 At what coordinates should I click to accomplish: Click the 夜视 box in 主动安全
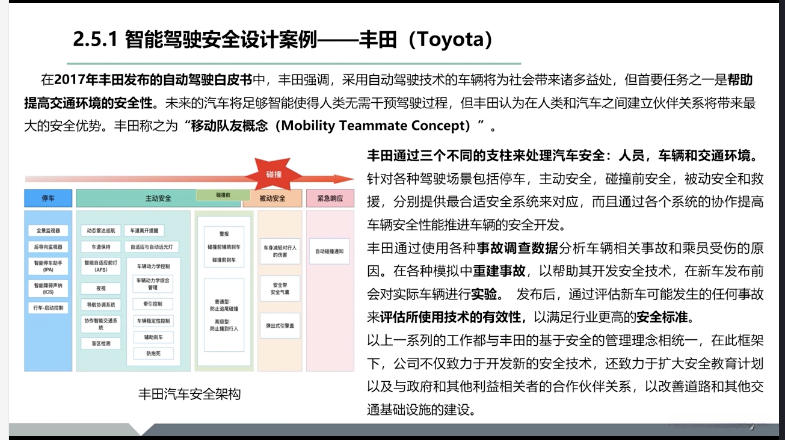(101, 288)
